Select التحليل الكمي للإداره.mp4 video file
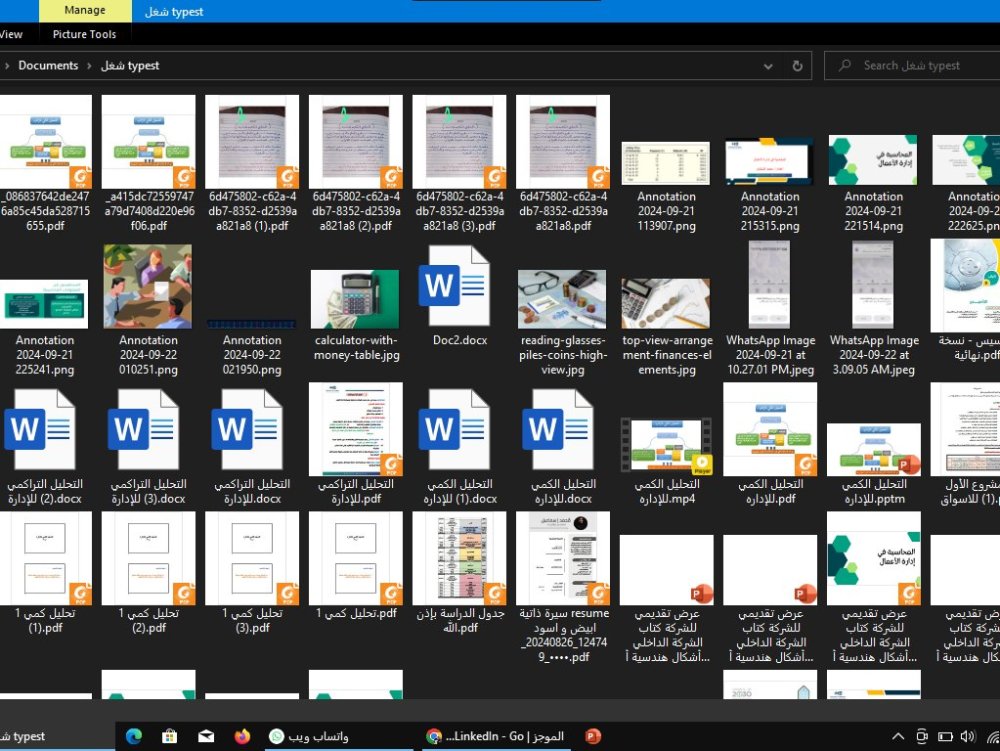Image resolution: width=1000 pixels, height=751 pixels. click(x=666, y=462)
